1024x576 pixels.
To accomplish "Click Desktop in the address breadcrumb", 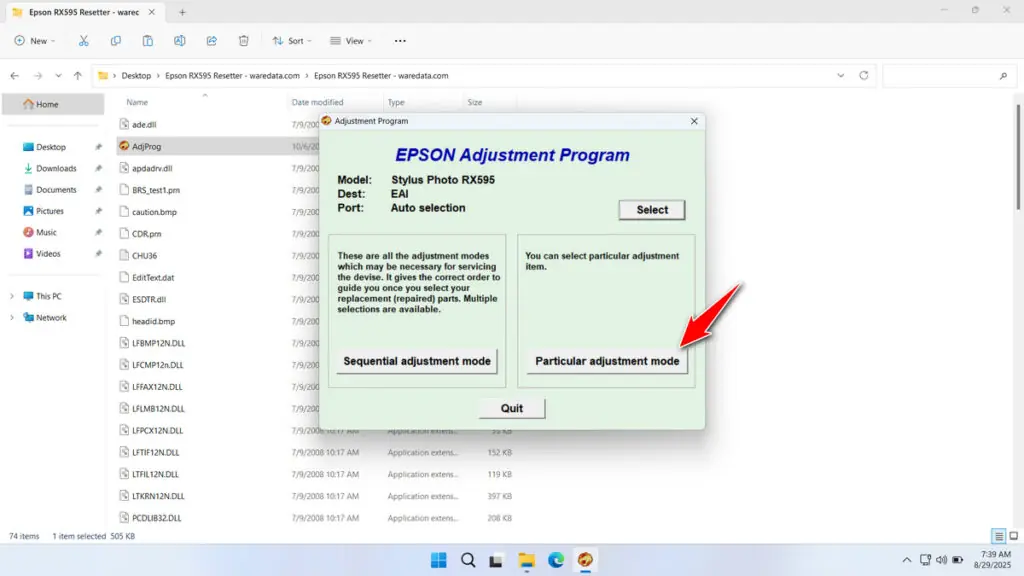I will (x=136, y=76).
